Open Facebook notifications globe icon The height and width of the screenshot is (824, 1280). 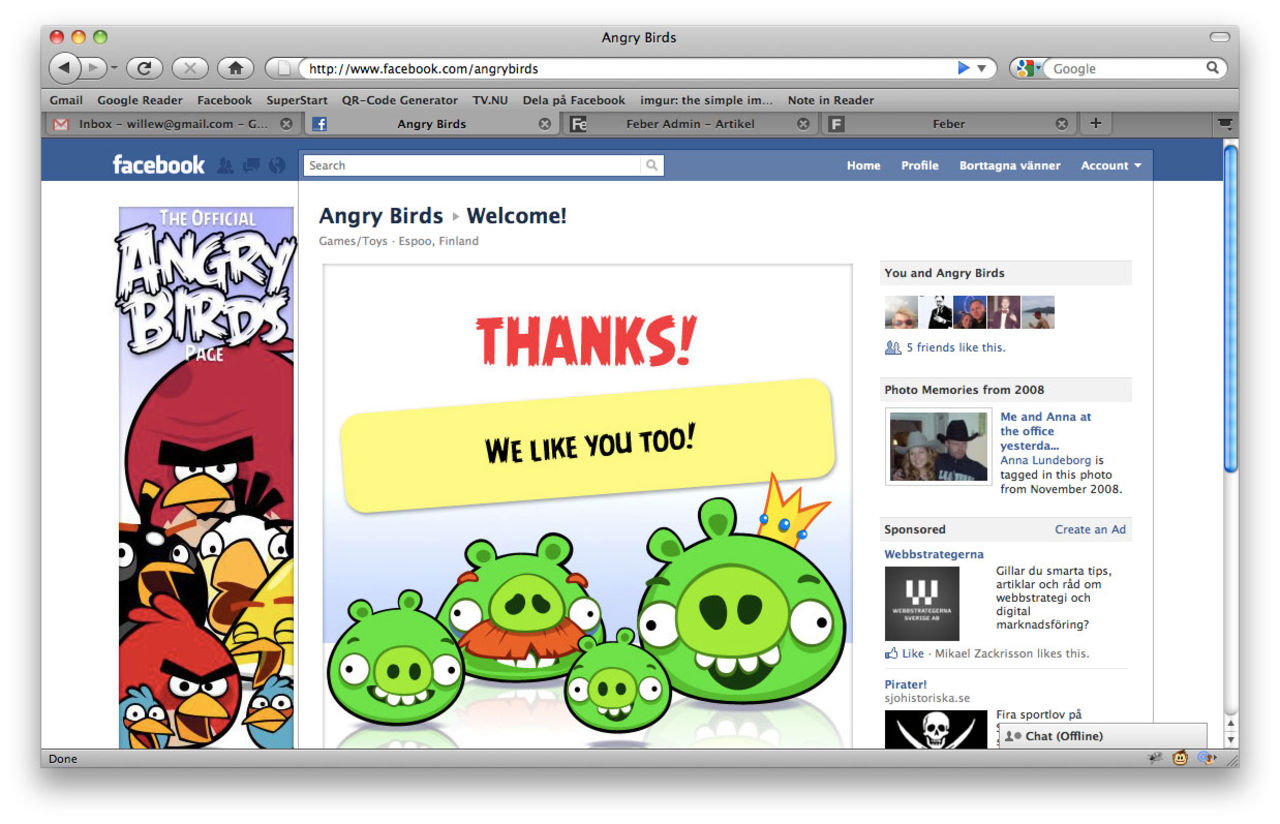tap(276, 165)
